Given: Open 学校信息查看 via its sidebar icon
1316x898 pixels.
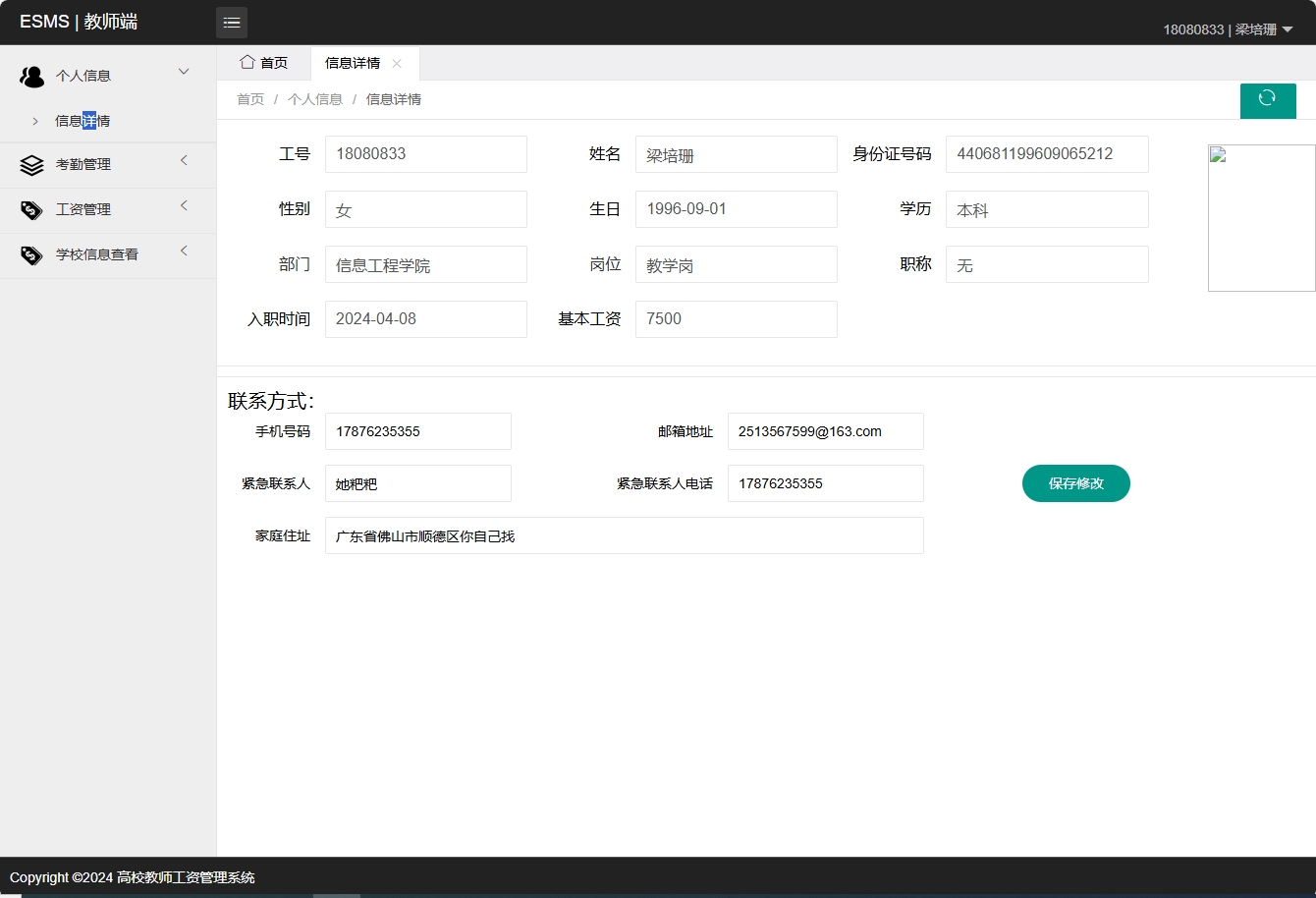Looking at the screenshot, I should (31, 254).
